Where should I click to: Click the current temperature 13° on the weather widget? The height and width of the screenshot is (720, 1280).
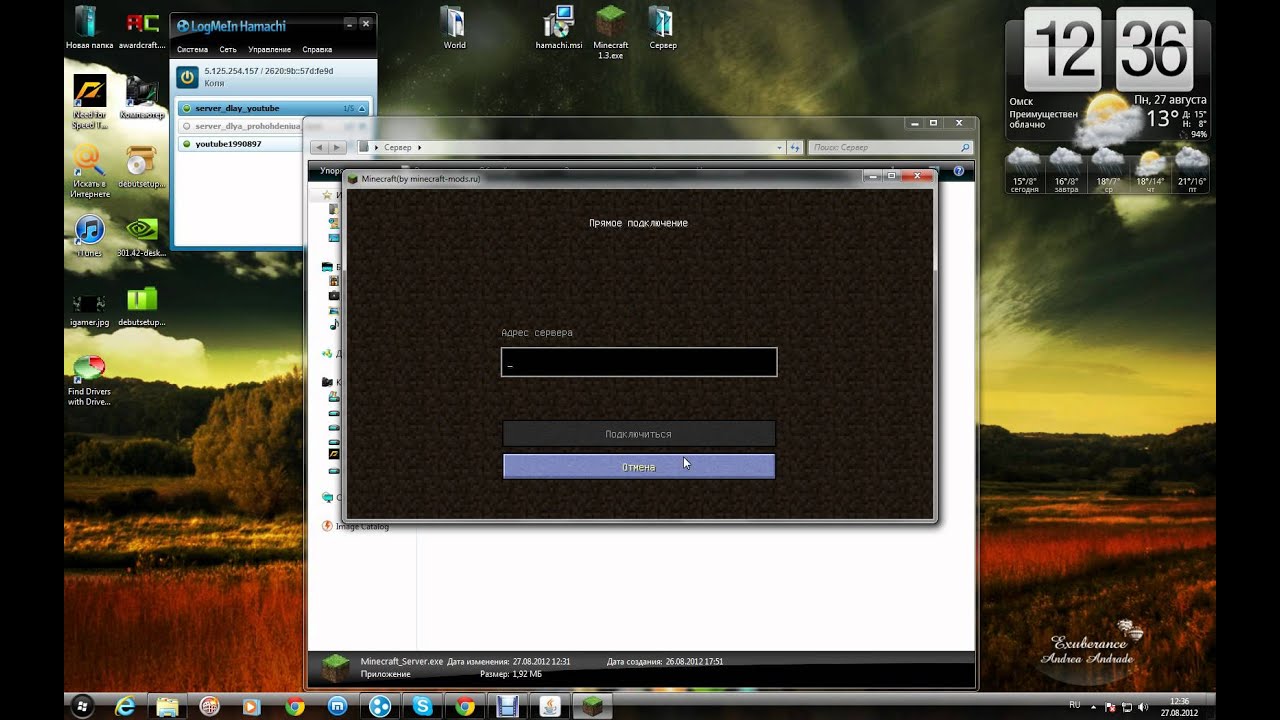click(1162, 119)
